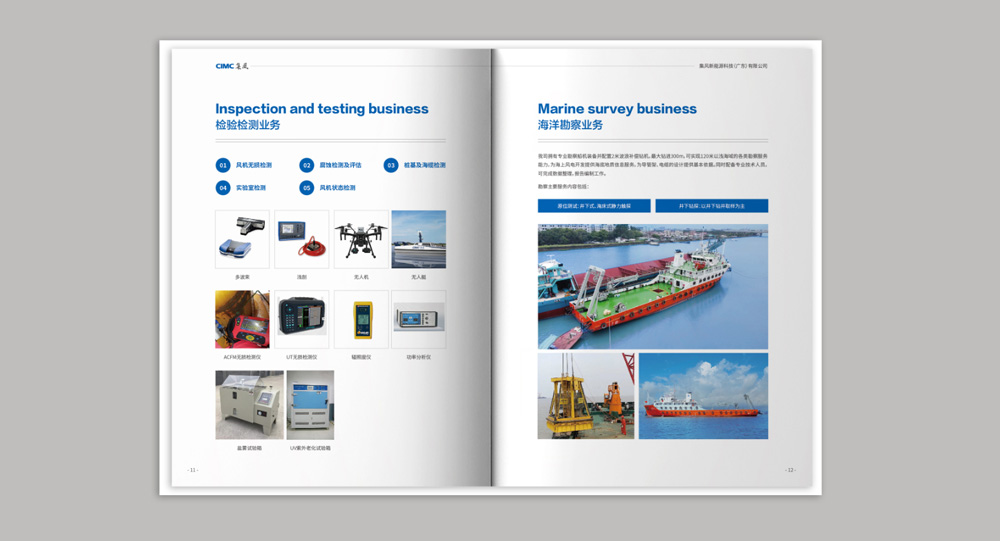Image resolution: width=1000 pixels, height=541 pixels.
Task: Select the drone (无人机) product image
Action: click(360, 239)
